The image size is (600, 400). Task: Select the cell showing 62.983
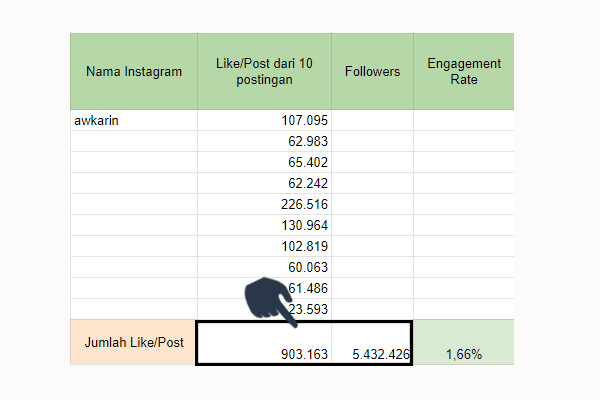264,141
